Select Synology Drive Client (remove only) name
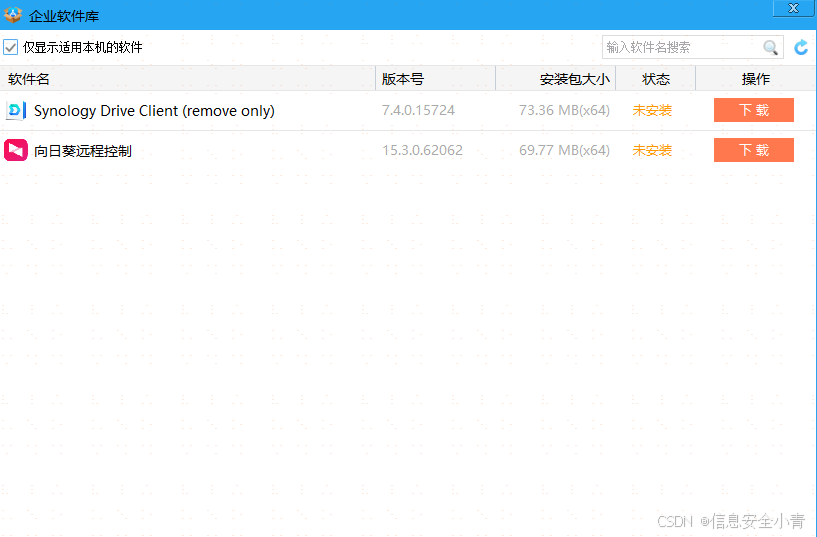 [154, 110]
